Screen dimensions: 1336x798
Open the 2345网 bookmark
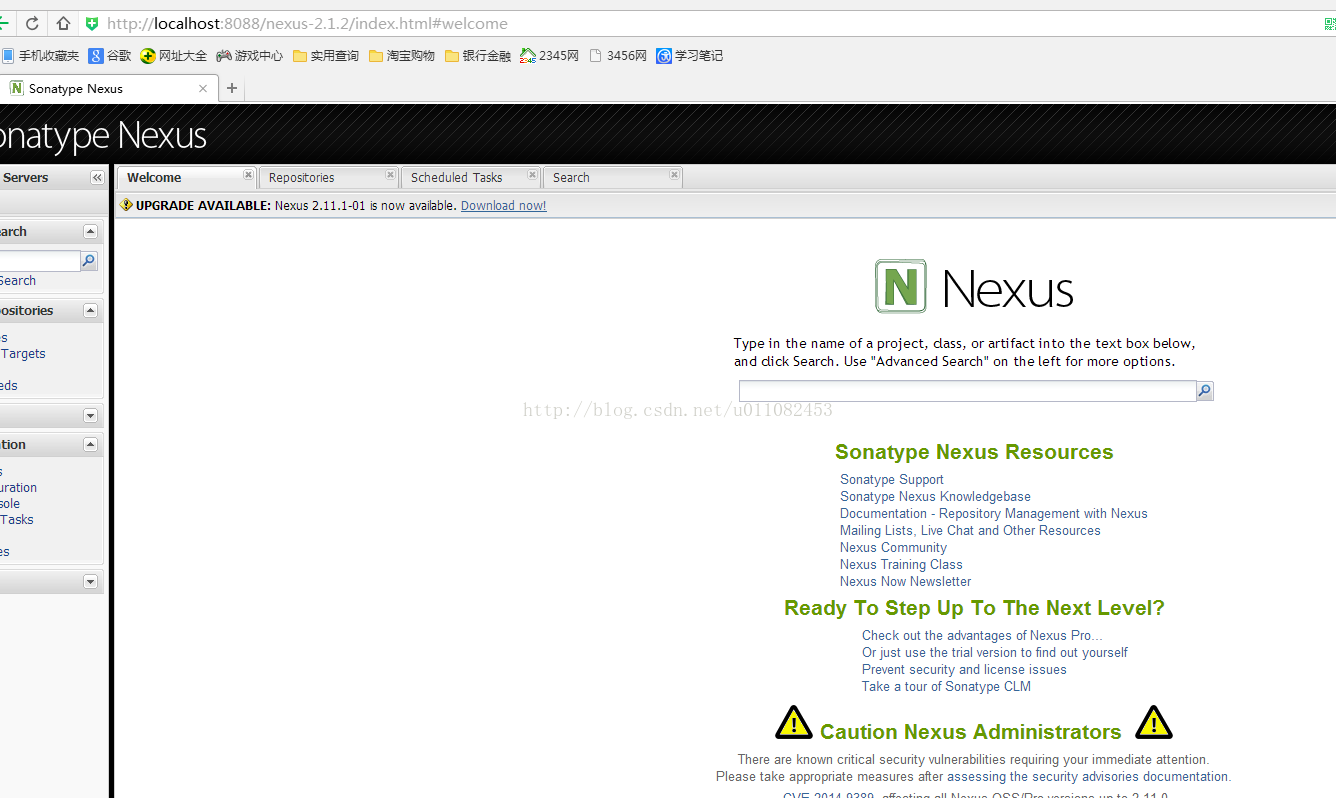pos(550,56)
